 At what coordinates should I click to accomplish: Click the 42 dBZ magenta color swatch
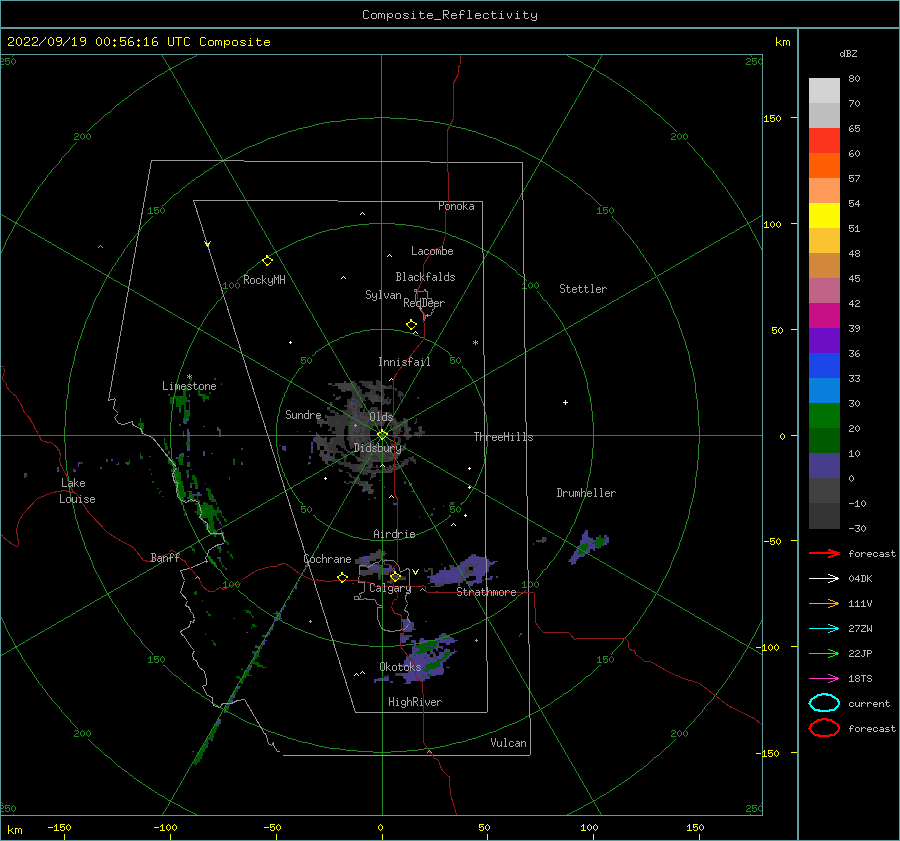[824, 315]
